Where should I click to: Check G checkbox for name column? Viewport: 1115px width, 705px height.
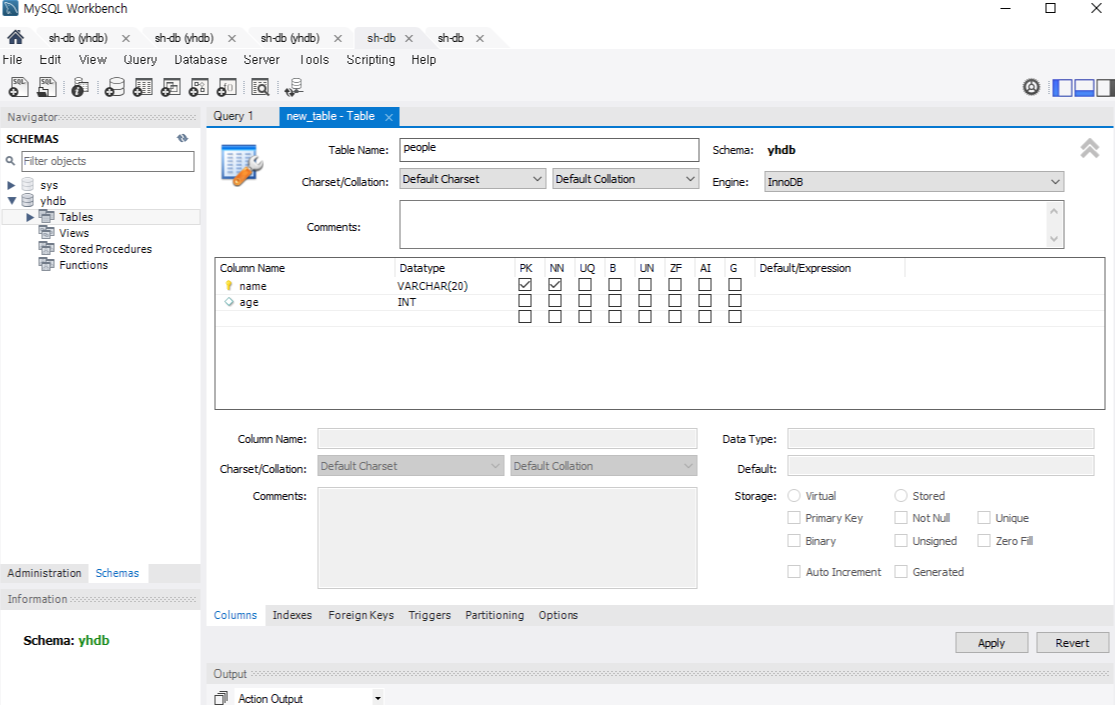735,285
